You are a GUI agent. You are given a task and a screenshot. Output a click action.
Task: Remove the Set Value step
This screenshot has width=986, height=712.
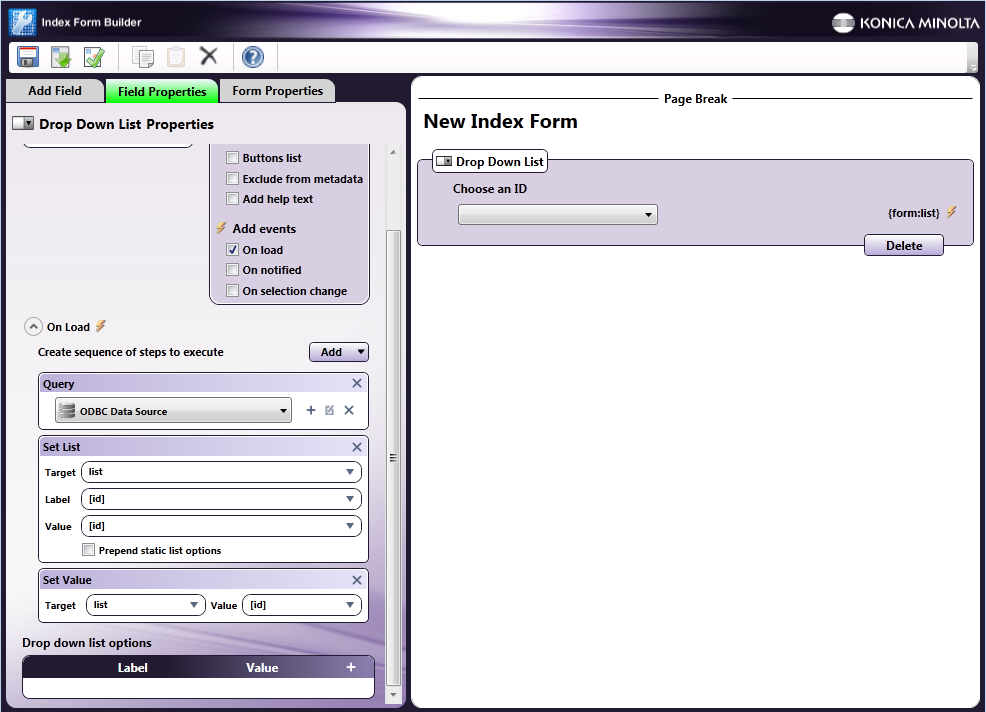coord(357,580)
